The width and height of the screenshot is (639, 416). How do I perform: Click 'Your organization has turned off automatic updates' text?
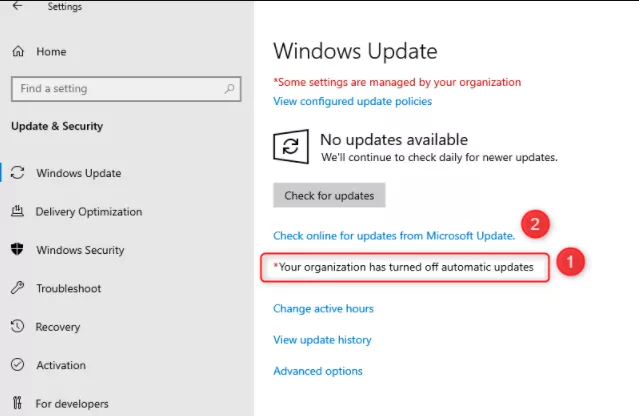pos(403,267)
